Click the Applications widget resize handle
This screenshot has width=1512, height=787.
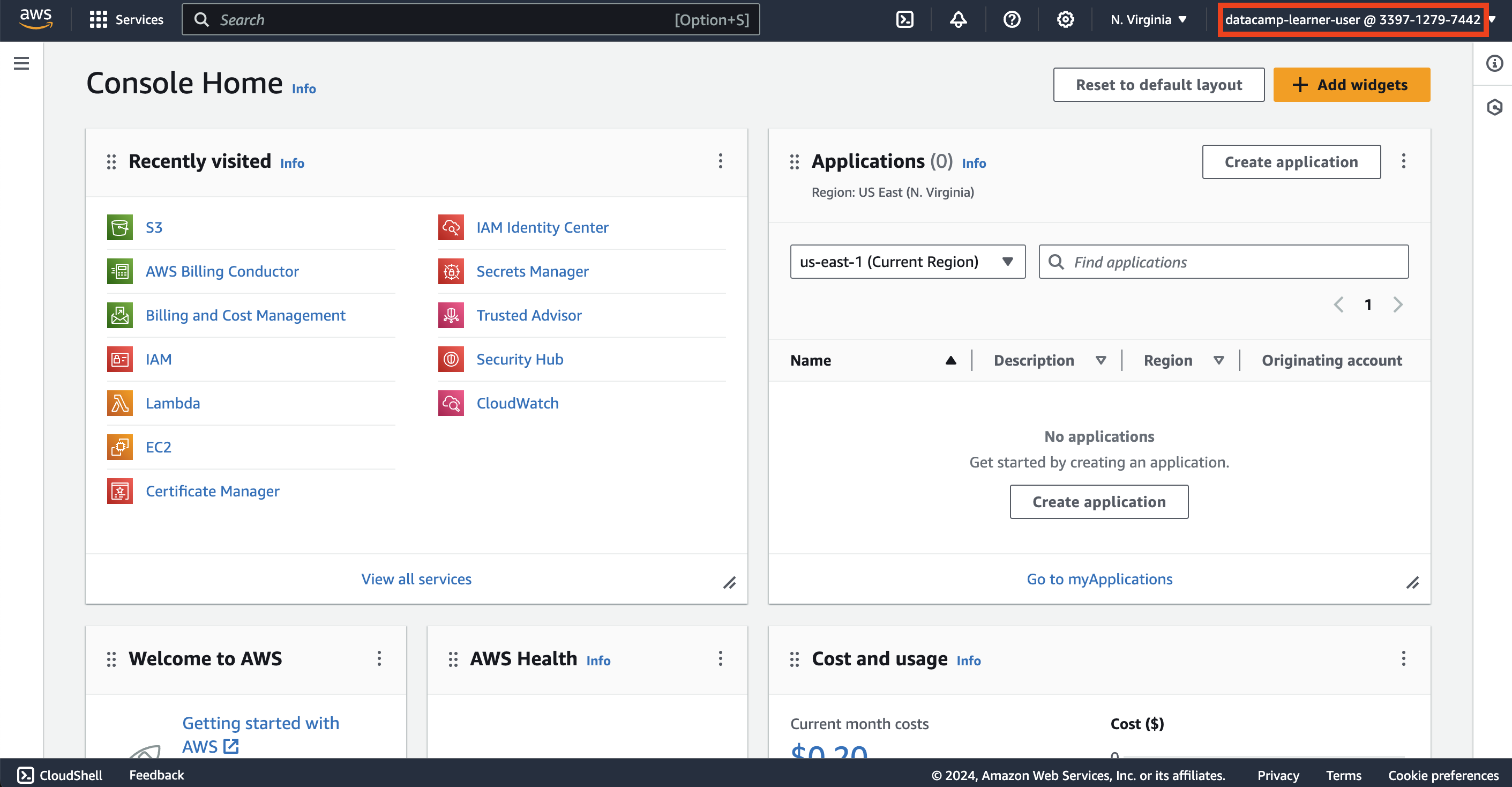(x=1412, y=583)
